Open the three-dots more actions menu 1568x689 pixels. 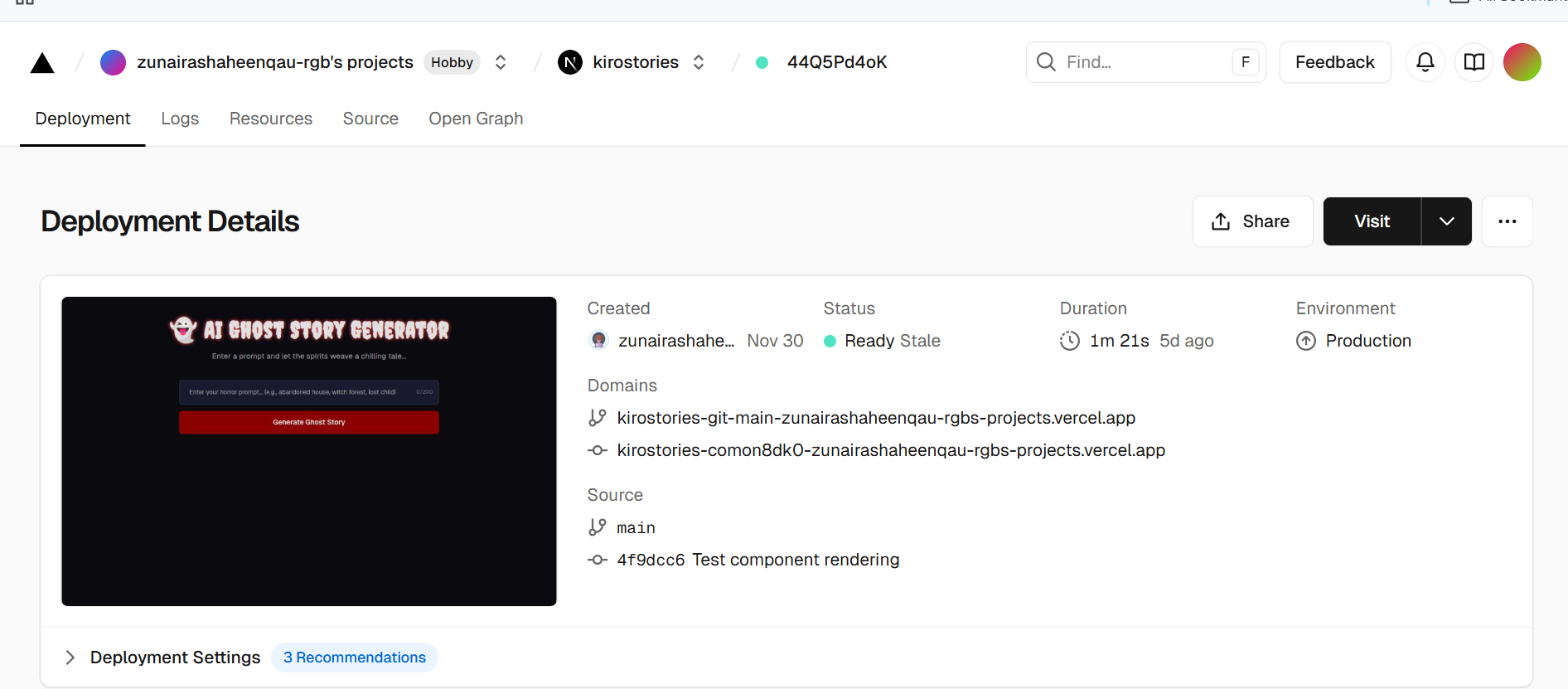tap(1508, 221)
